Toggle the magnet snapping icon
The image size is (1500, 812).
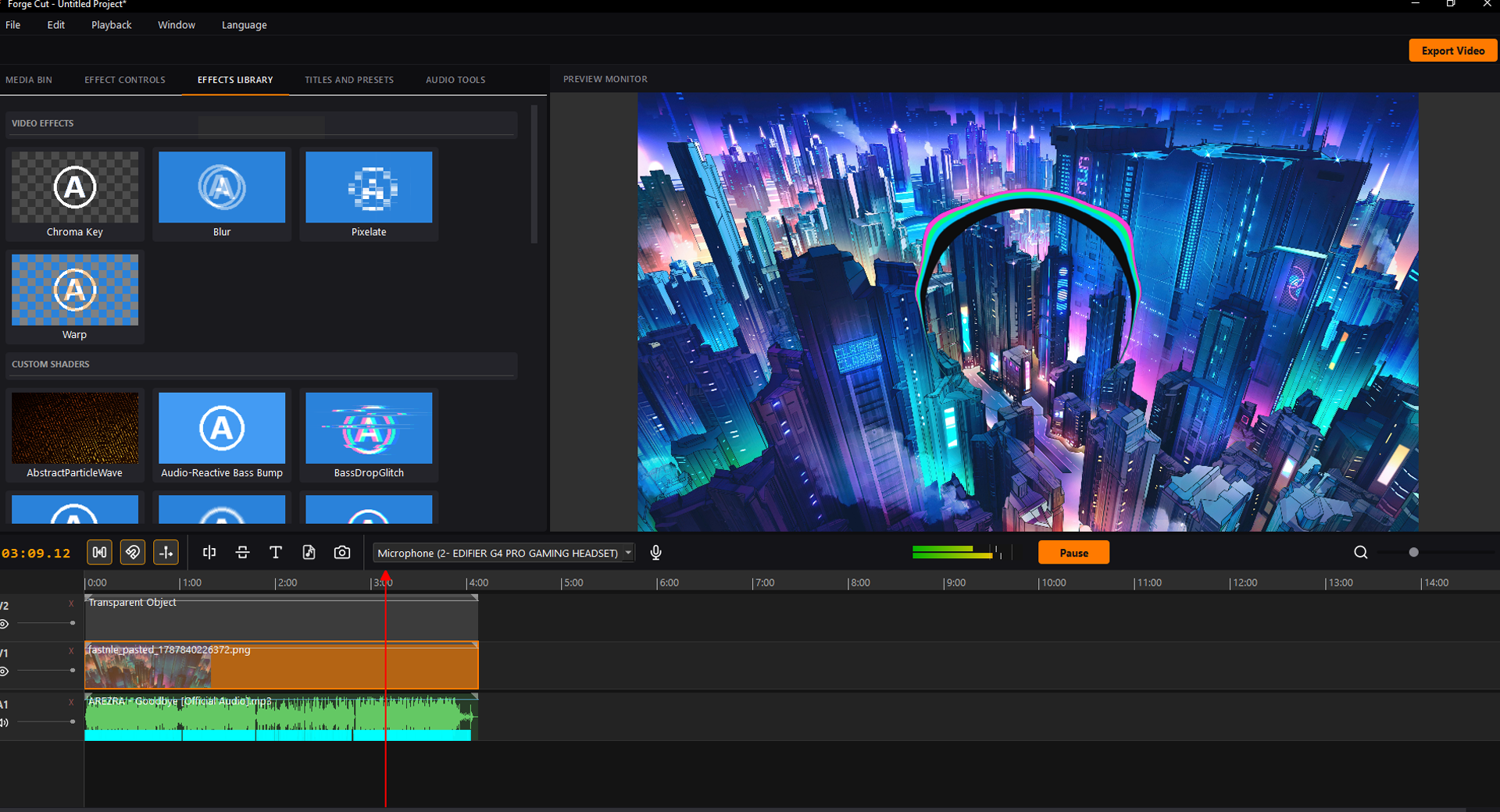coord(133,553)
